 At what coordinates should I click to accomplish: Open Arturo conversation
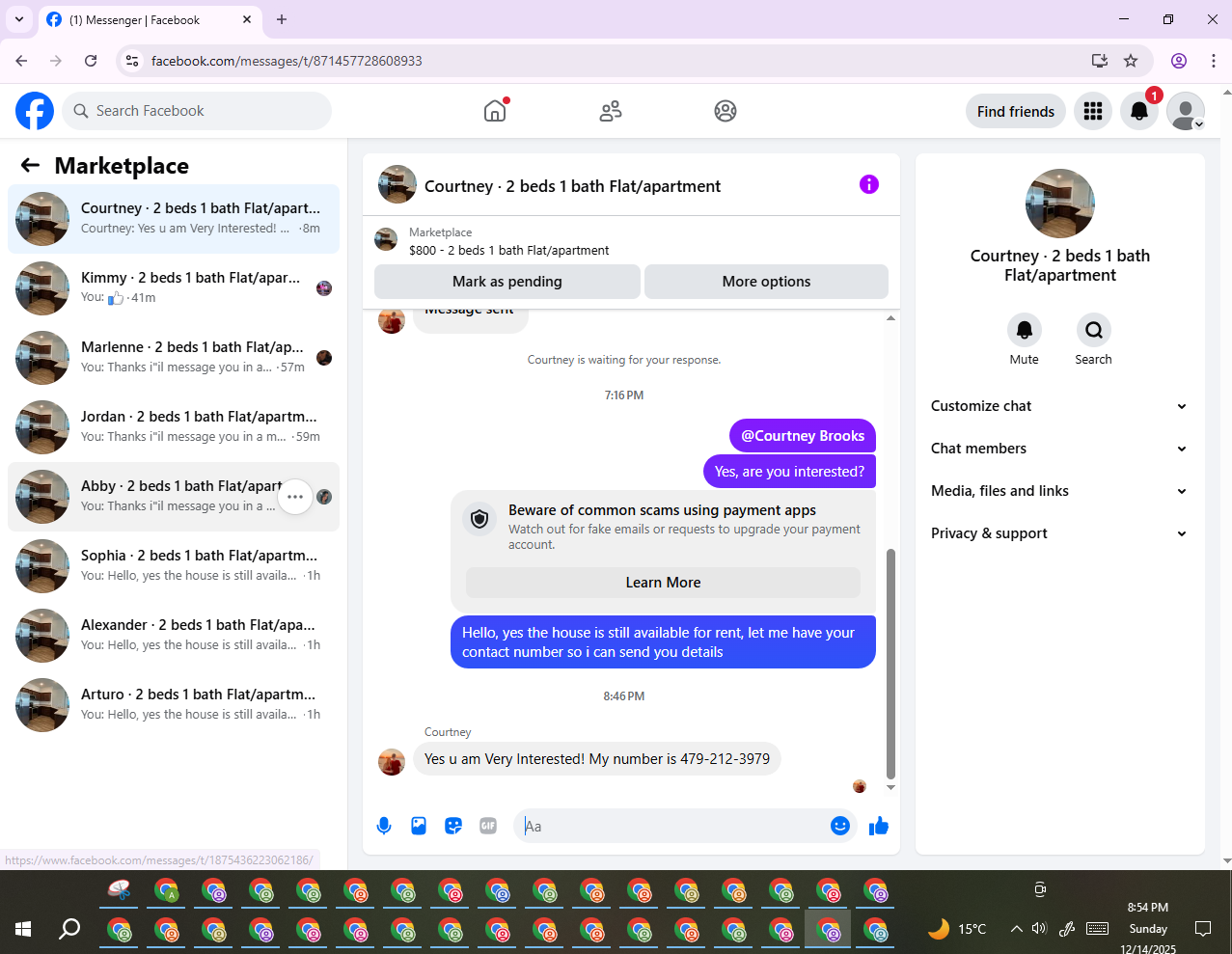[x=174, y=705]
